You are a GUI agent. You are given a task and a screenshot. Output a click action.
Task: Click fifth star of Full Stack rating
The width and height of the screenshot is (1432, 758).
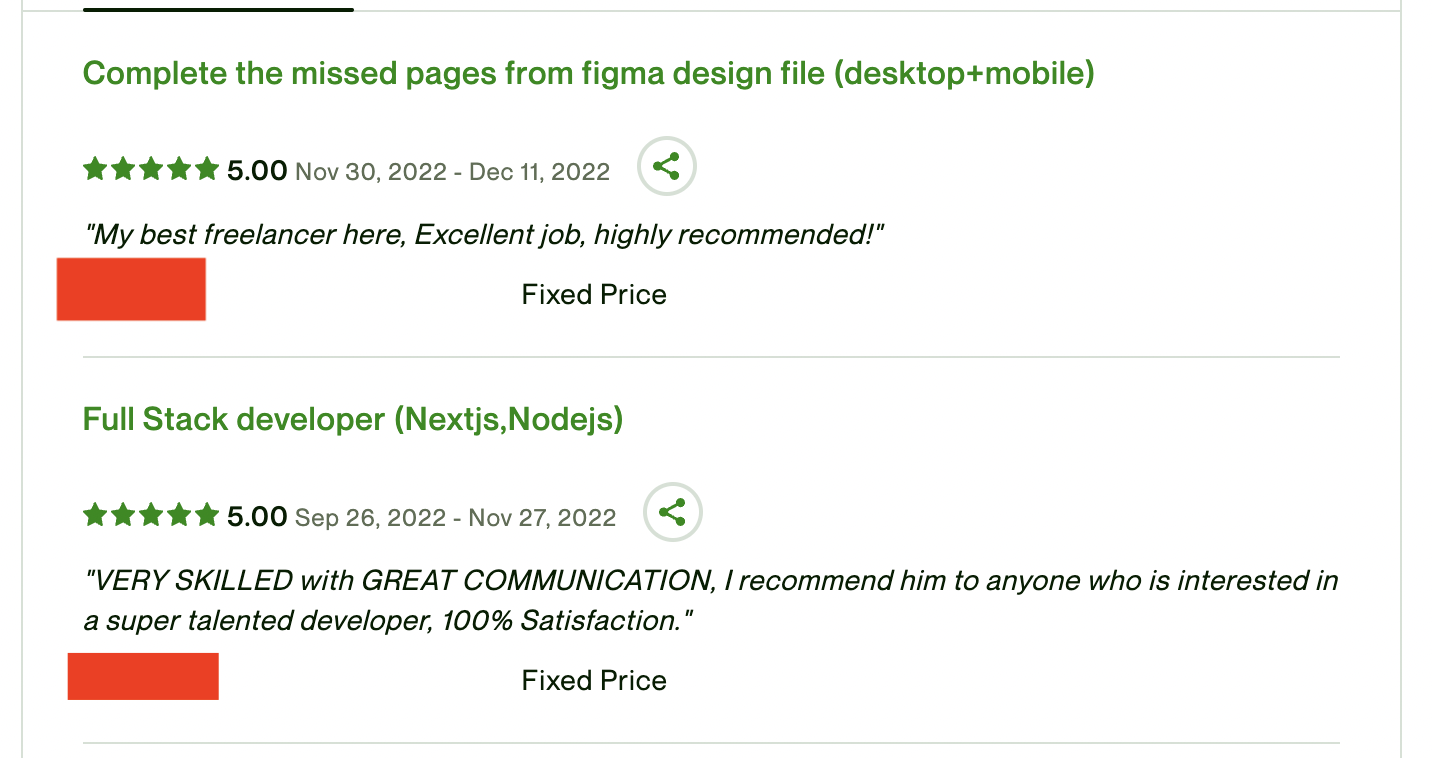tap(207, 515)
